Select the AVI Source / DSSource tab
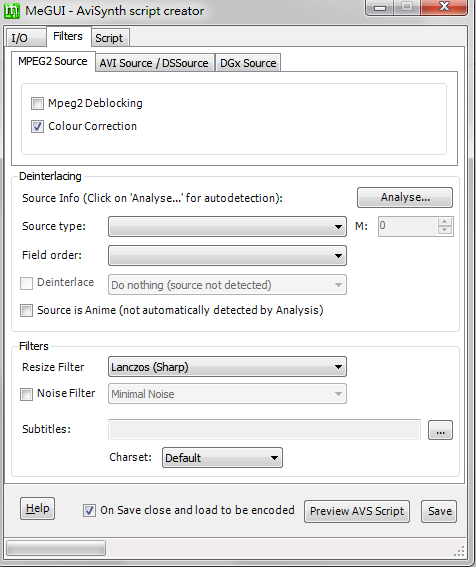This screenshot has width=476, height=567. pyautogui.click(x=154, y=63)
